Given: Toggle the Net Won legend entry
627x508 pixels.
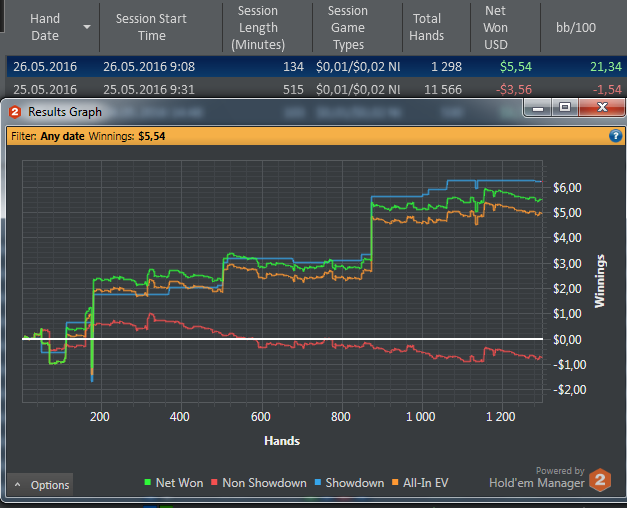Looking at the screenshot, I should (174, 483).
